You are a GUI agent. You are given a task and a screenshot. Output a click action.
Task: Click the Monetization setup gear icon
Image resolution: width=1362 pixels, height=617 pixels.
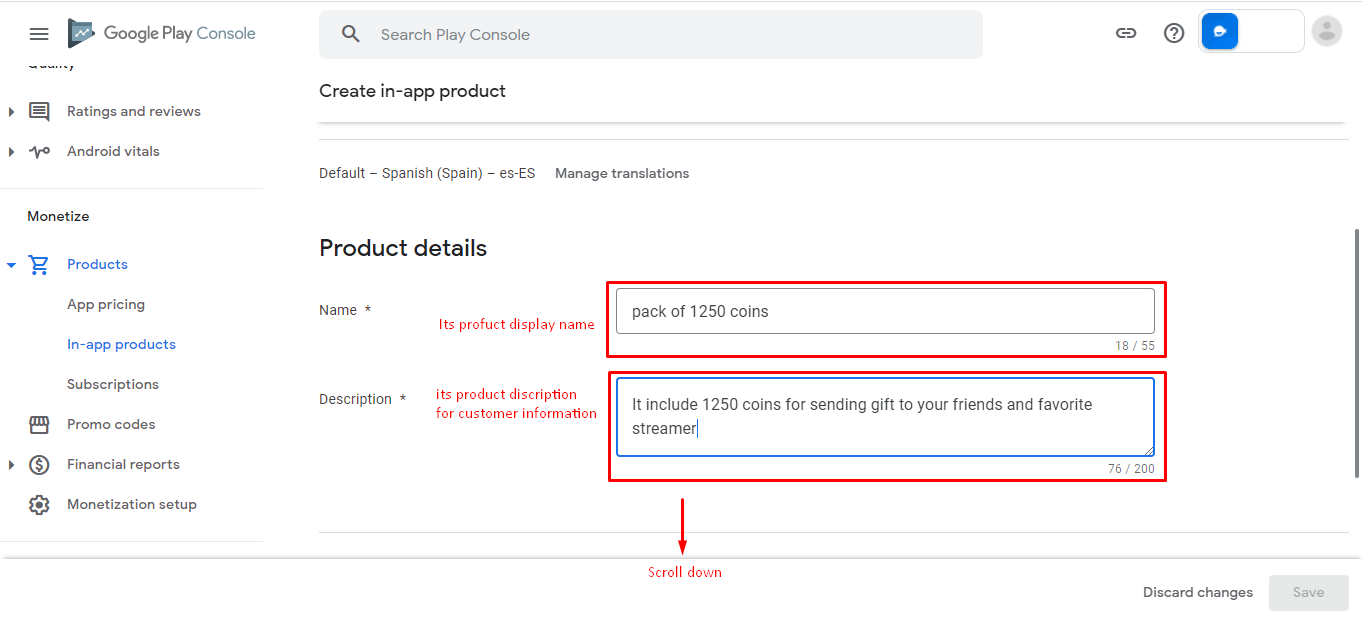pyautogui.click(x=39, y=504)
